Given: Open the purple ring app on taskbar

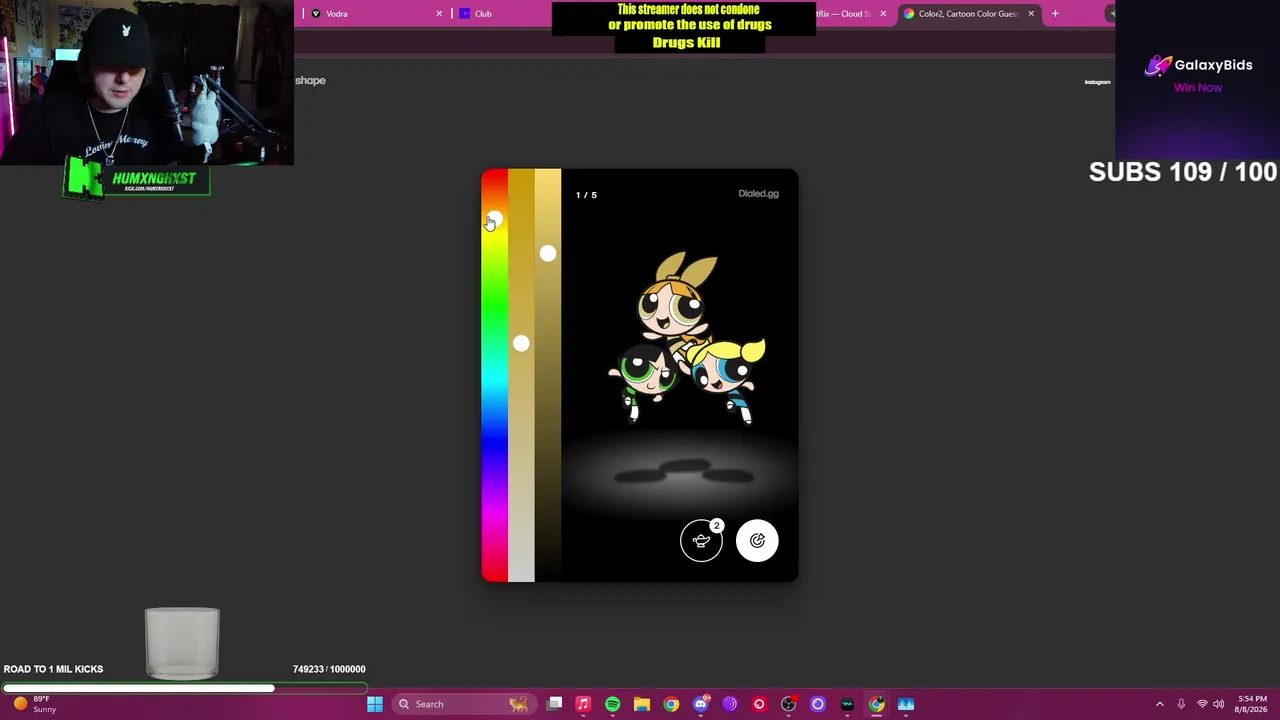Looking at the screenshot, I should (x=818, y=704).
